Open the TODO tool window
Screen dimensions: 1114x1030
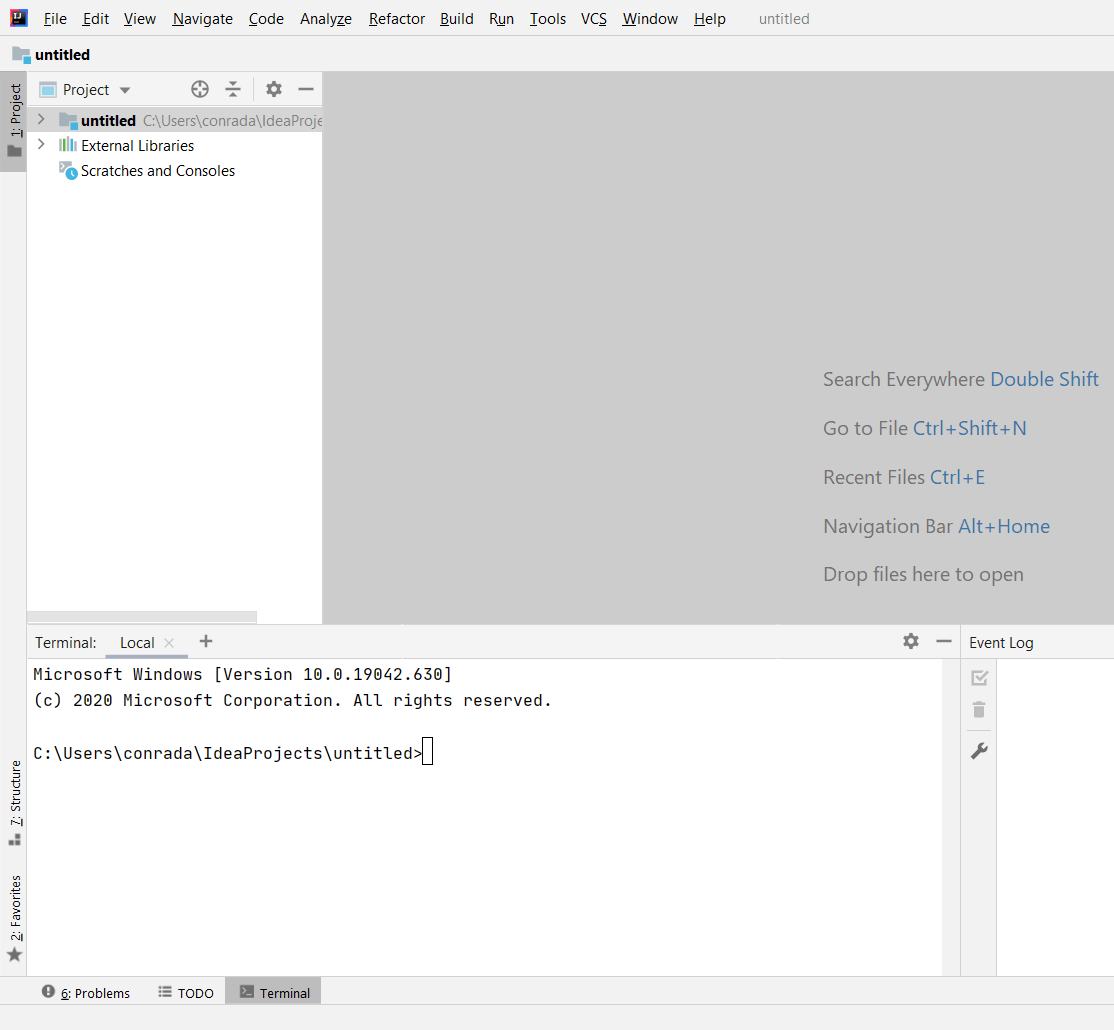pyautogui.click(x=186, y=993)
